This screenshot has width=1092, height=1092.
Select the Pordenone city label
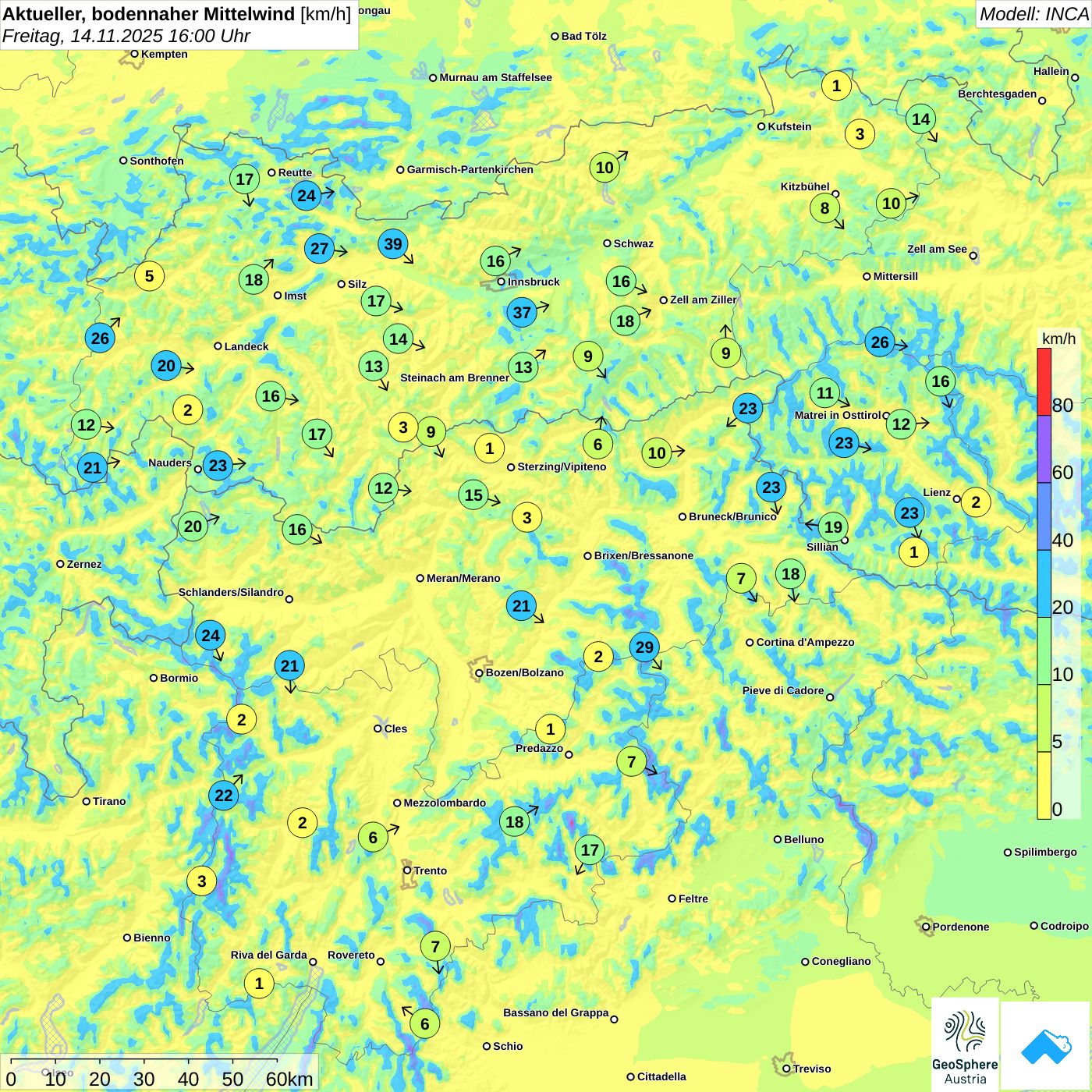961,927
